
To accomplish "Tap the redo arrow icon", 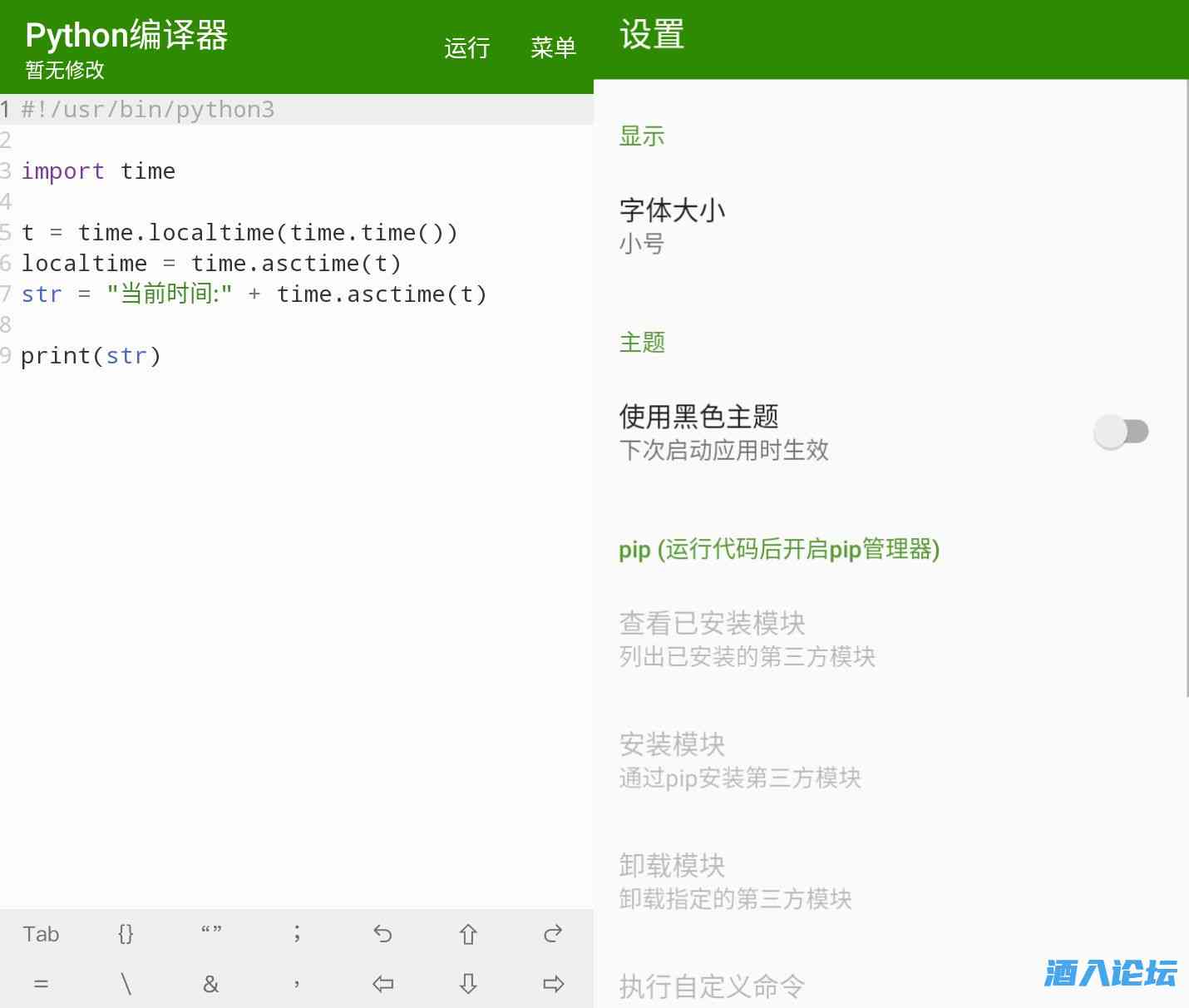I will pos(553,934).
